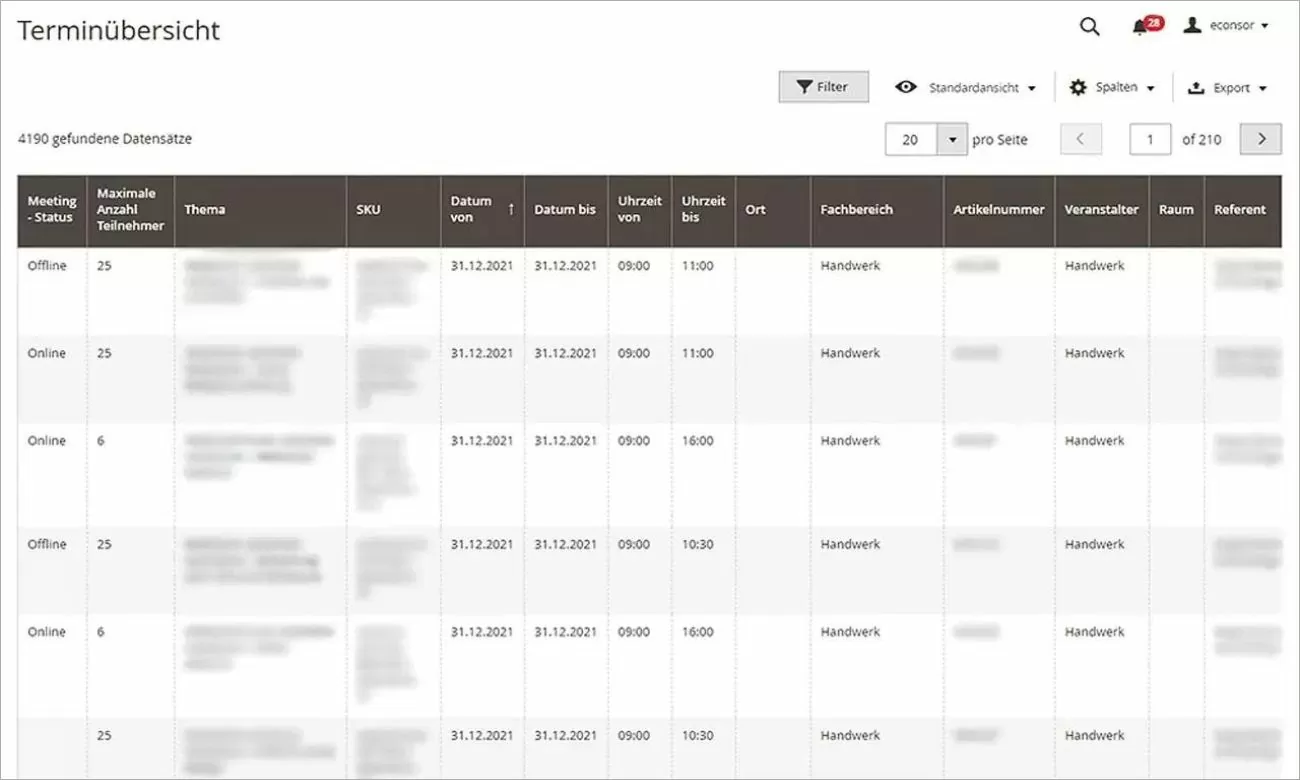Go to the next page arrow
Viewport: 1300px width, 780px height.
(1260, 140)
